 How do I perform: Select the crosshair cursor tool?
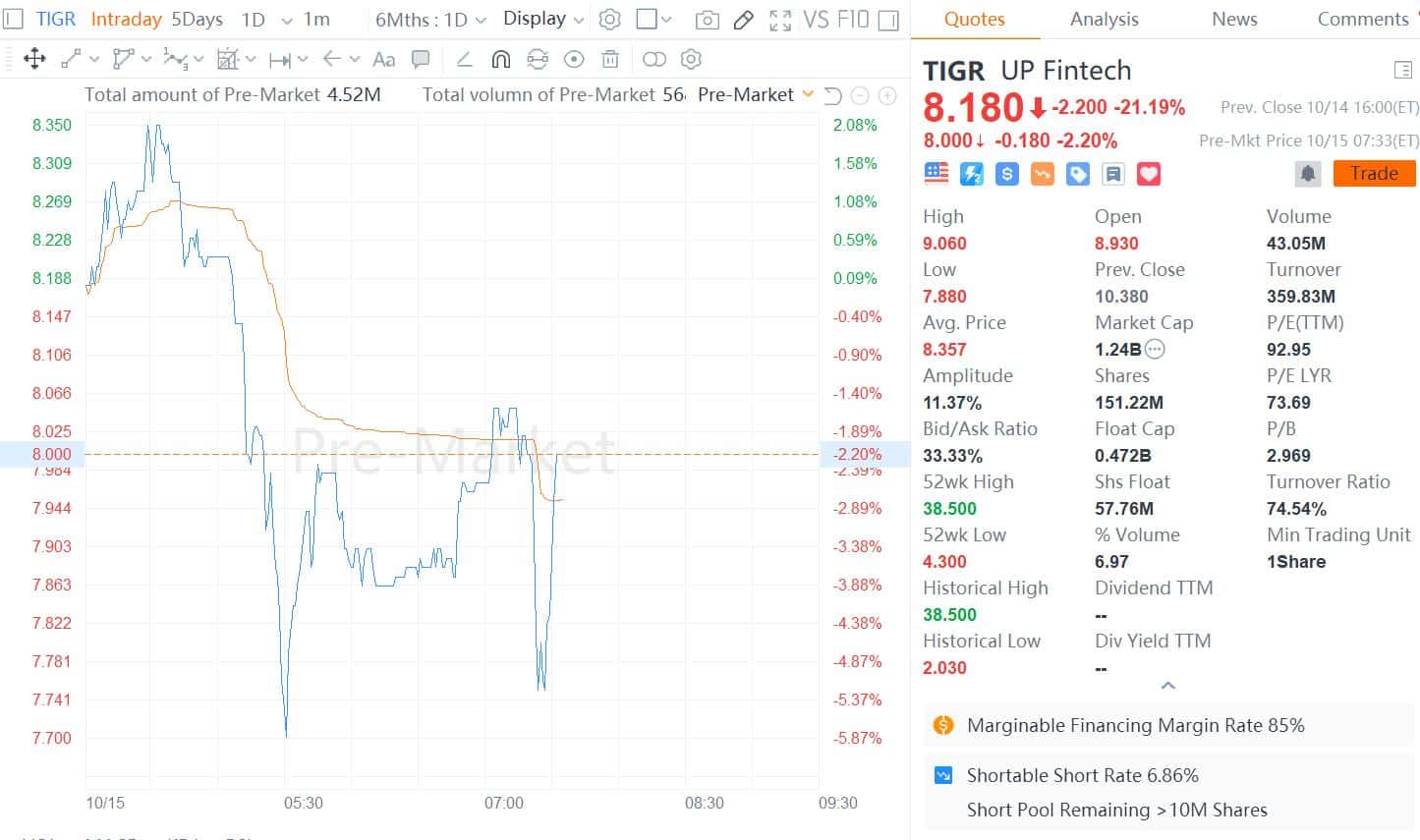pyautogui.click(x=34, y=59)
